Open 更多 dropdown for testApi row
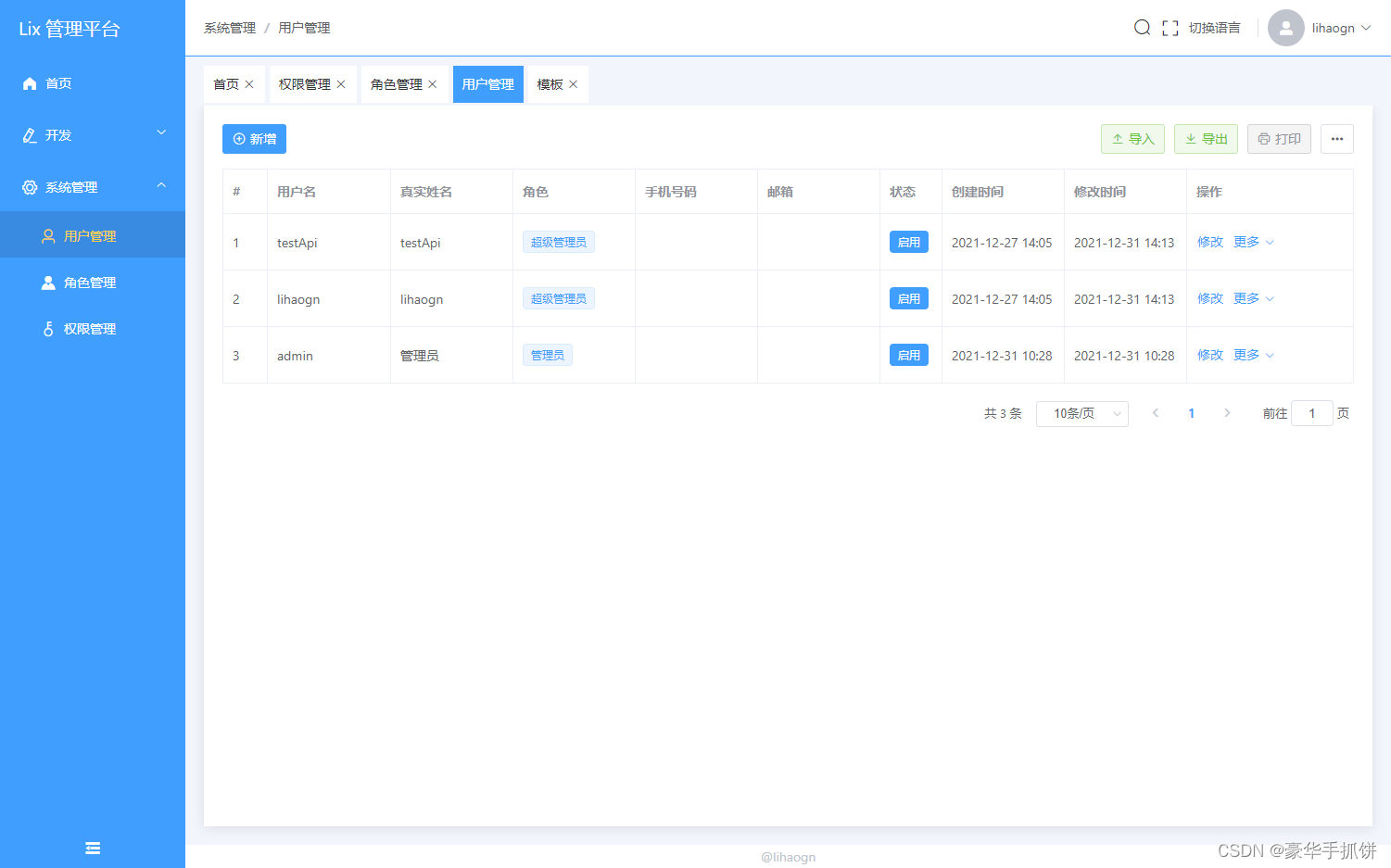The width and height of the screenshot is (1391, 868). pyautogui.click(x=1254, y=242)
